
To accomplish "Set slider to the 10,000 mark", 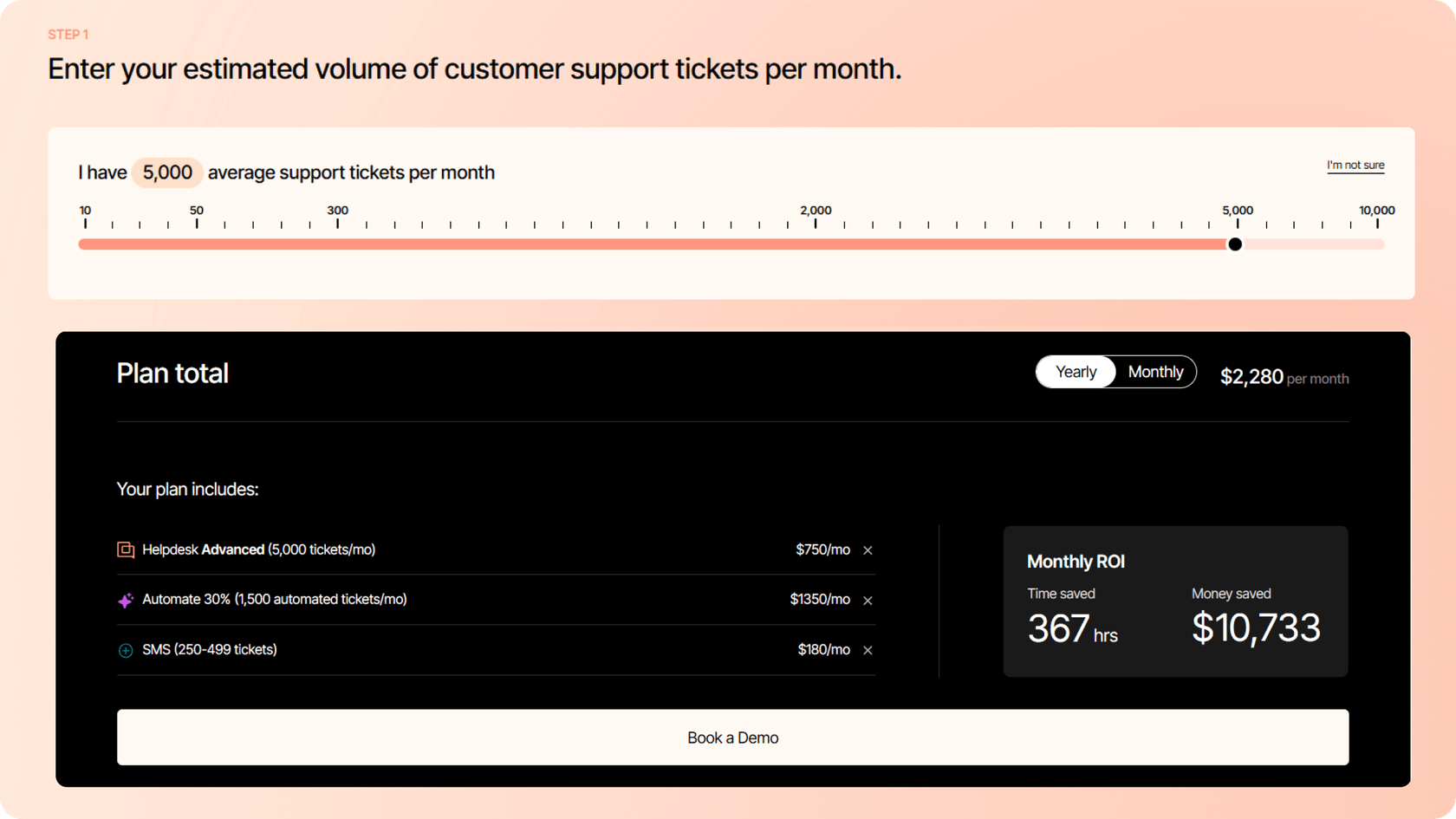I will [x=1377, y=244].
